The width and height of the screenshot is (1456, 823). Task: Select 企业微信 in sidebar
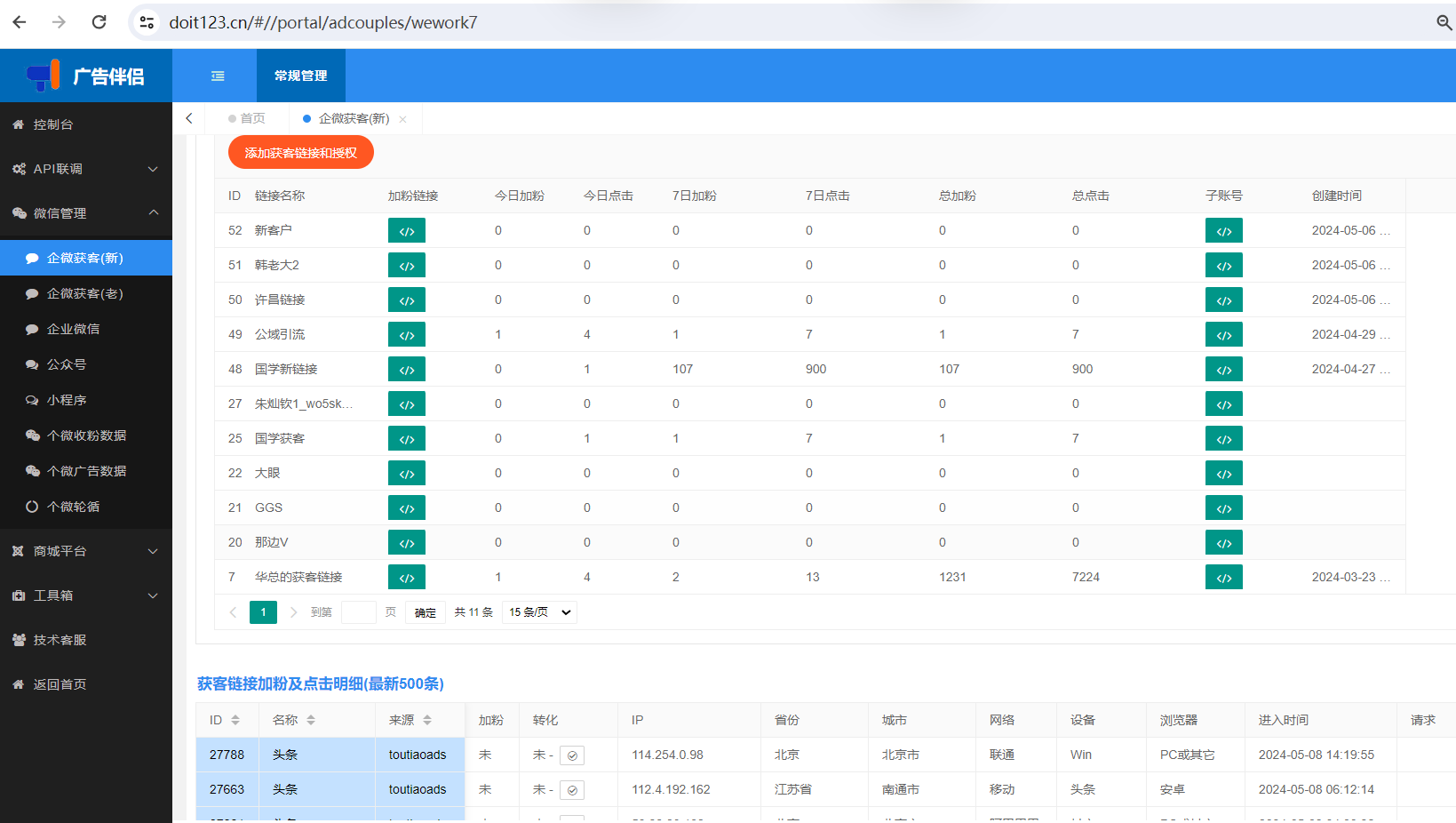point(86,329)
